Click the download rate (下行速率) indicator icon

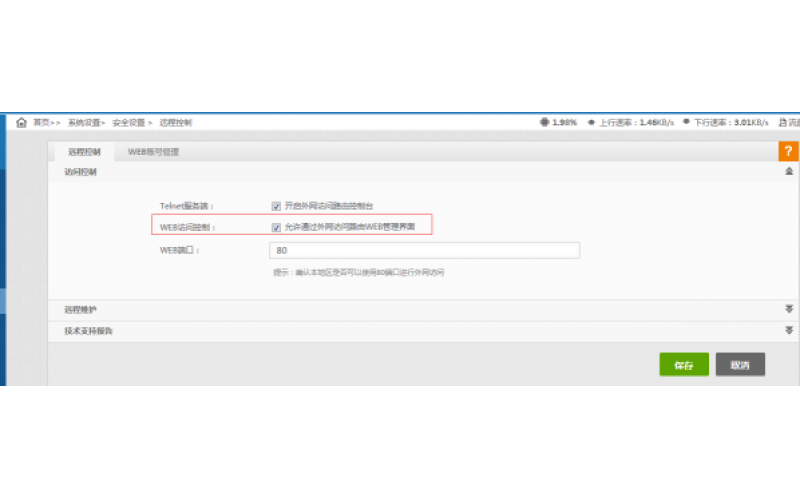[x=686, y=122]
